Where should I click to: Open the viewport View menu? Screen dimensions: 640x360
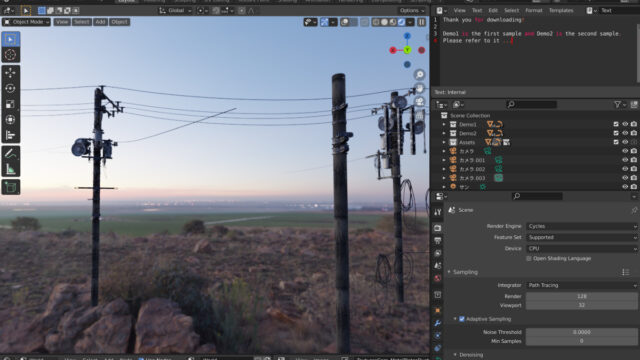point(62,22)
